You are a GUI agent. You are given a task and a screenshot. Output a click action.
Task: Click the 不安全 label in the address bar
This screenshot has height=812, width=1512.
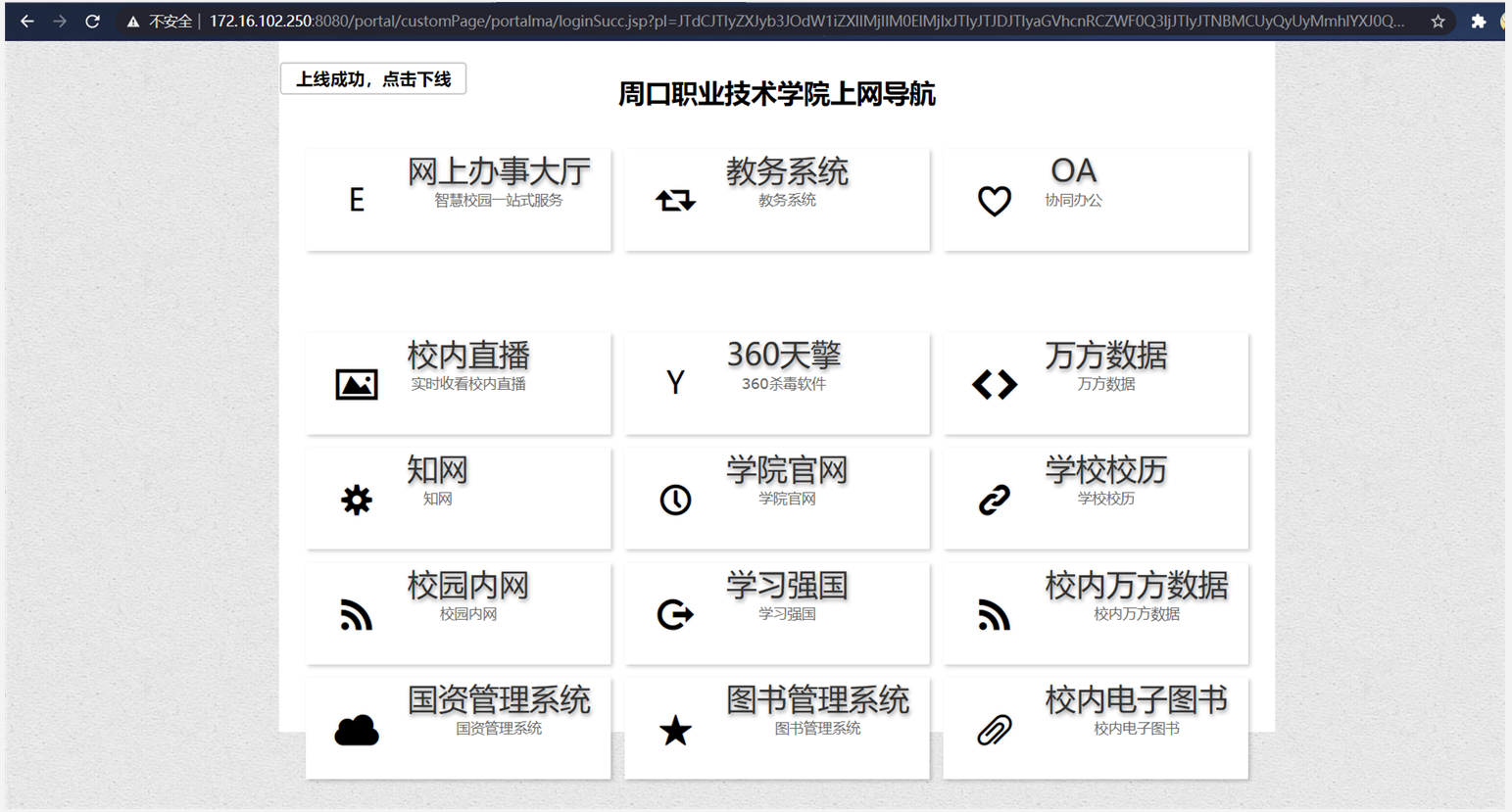pos(171,22)
